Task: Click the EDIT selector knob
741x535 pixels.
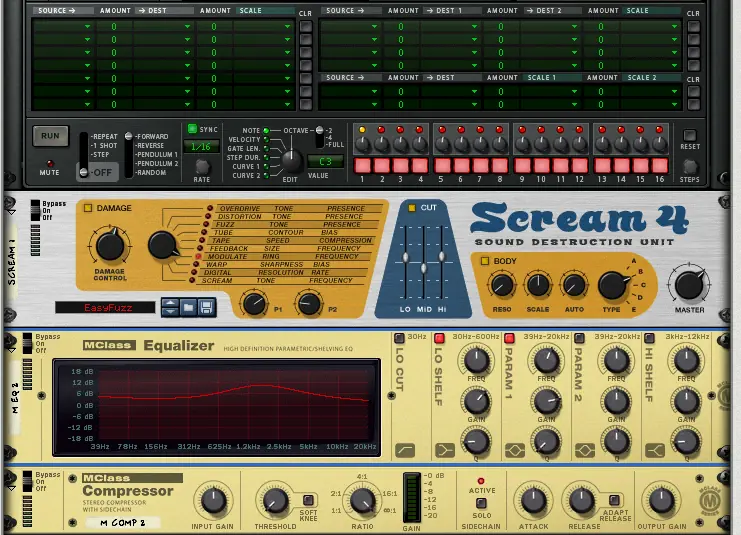Action: pos(292,161)
